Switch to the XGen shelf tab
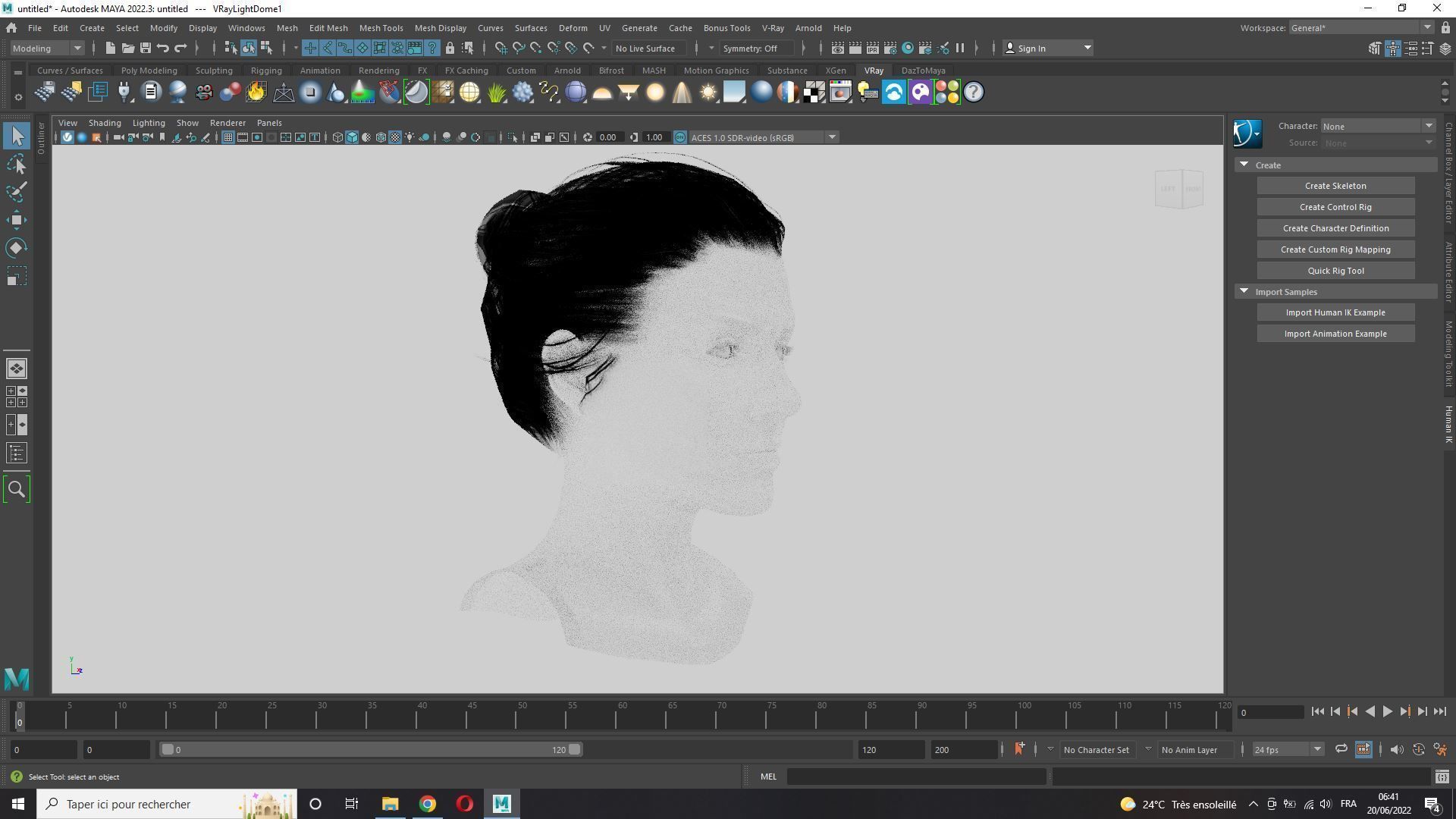 point(835,71)
